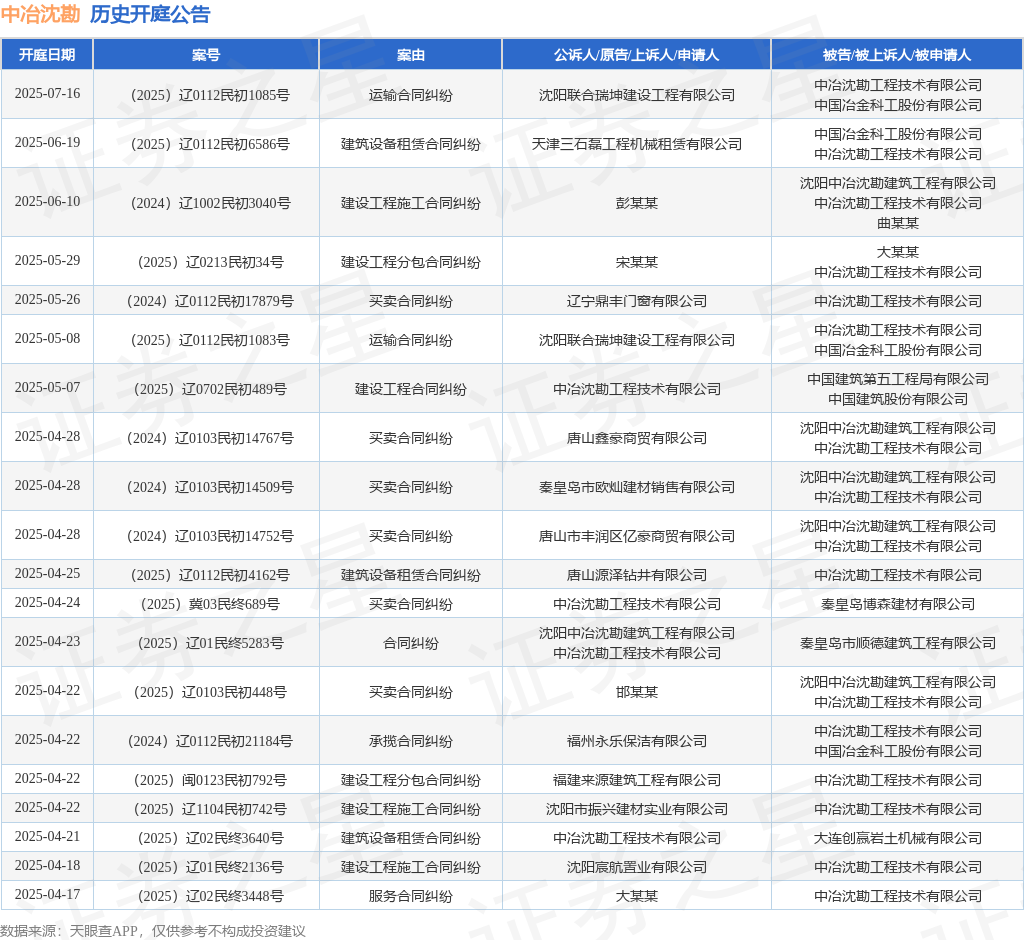The height and width of the screenshot is (940, 1024).
Task: Click case number （2025）辽0112民初1085号
Action: pyautogui.click(x=210, y=95)
